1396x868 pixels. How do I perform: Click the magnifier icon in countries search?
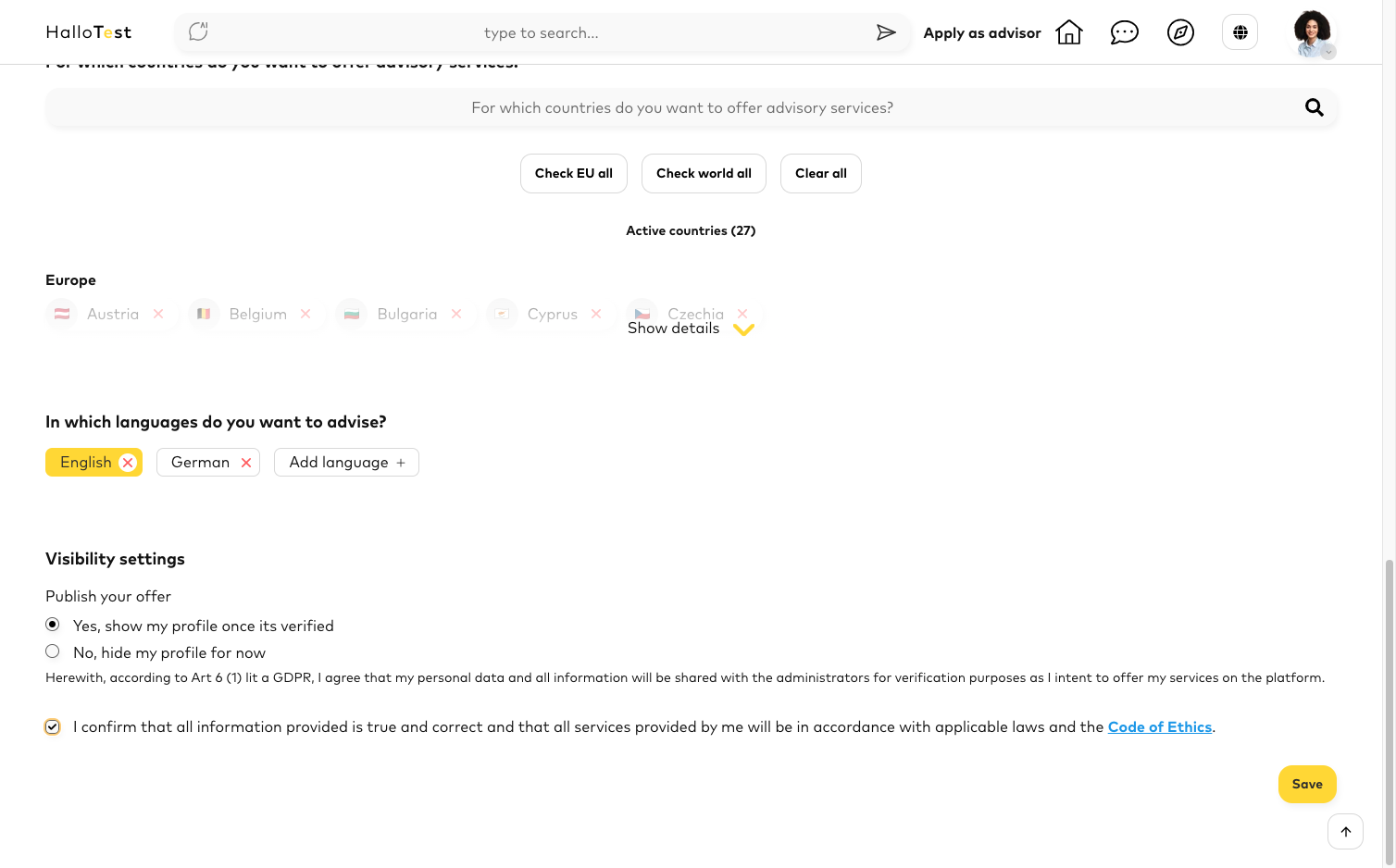click(x=1314, y=107)
